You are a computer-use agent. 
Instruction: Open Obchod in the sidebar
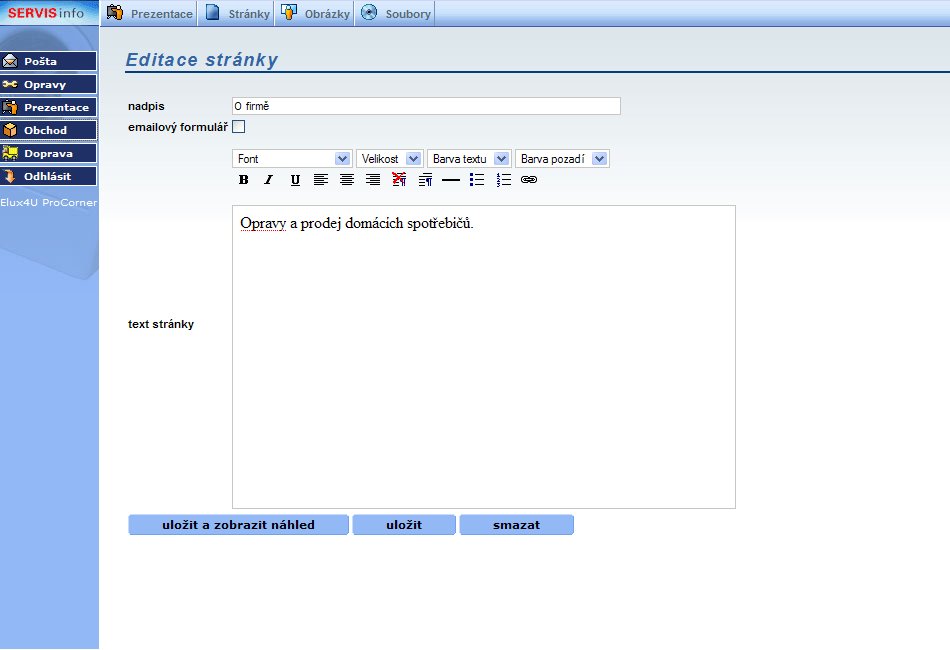[48, 130]
